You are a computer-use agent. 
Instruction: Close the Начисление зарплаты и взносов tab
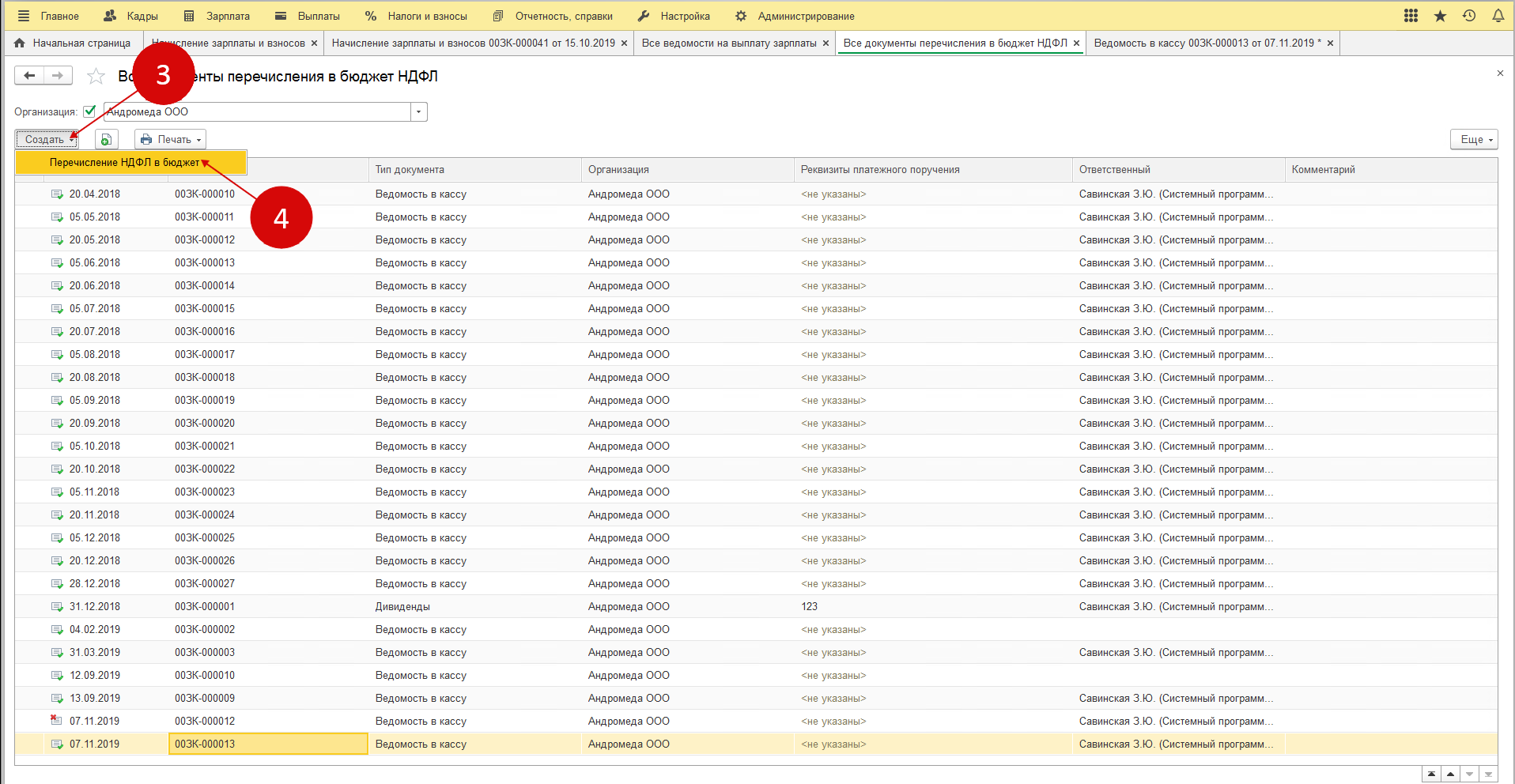click(314, 43)
